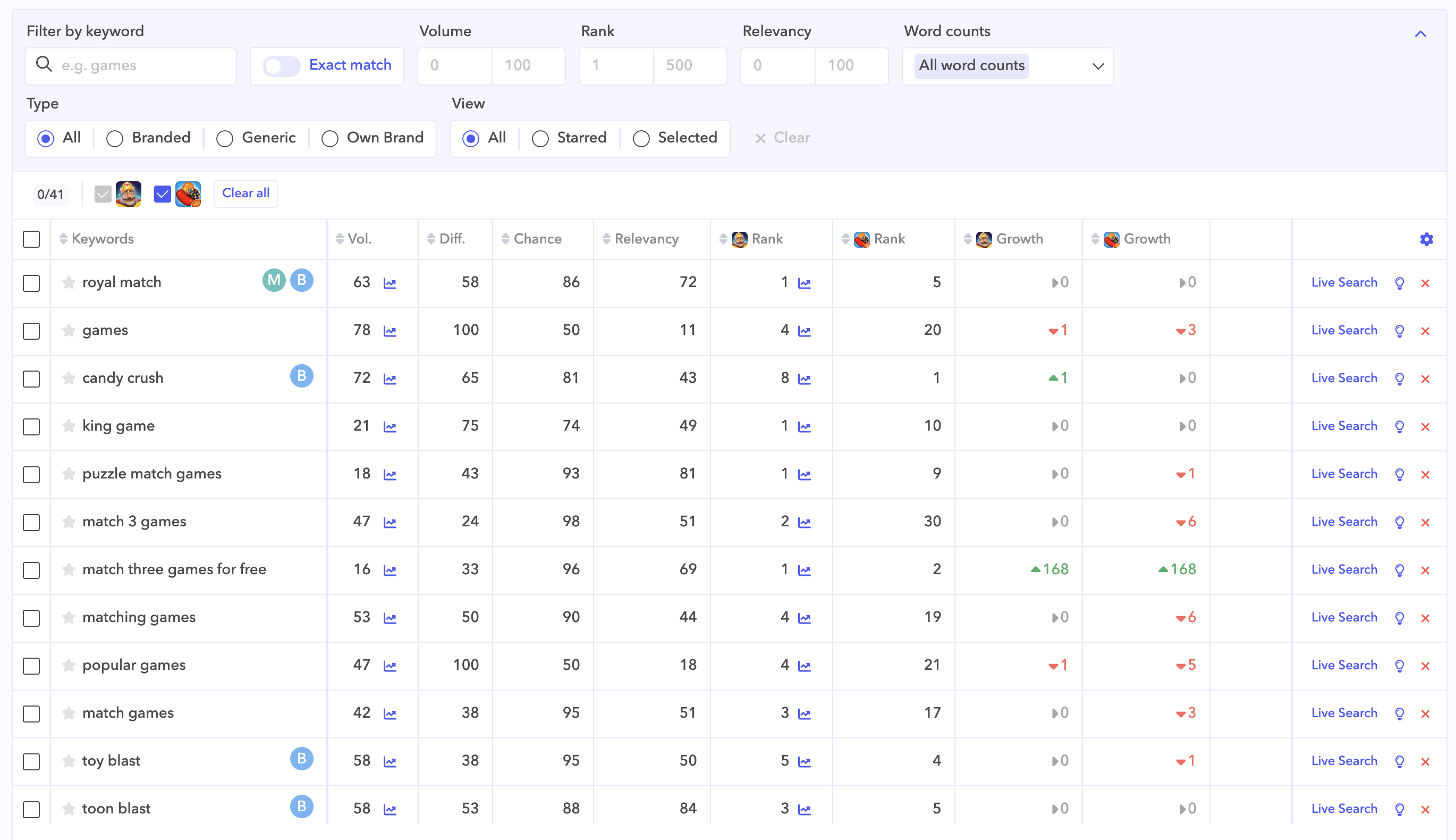Select the Royal Match app checkbox
Image resolution: width=1456 pixels, height=840 pixels.
pos(103,195)
